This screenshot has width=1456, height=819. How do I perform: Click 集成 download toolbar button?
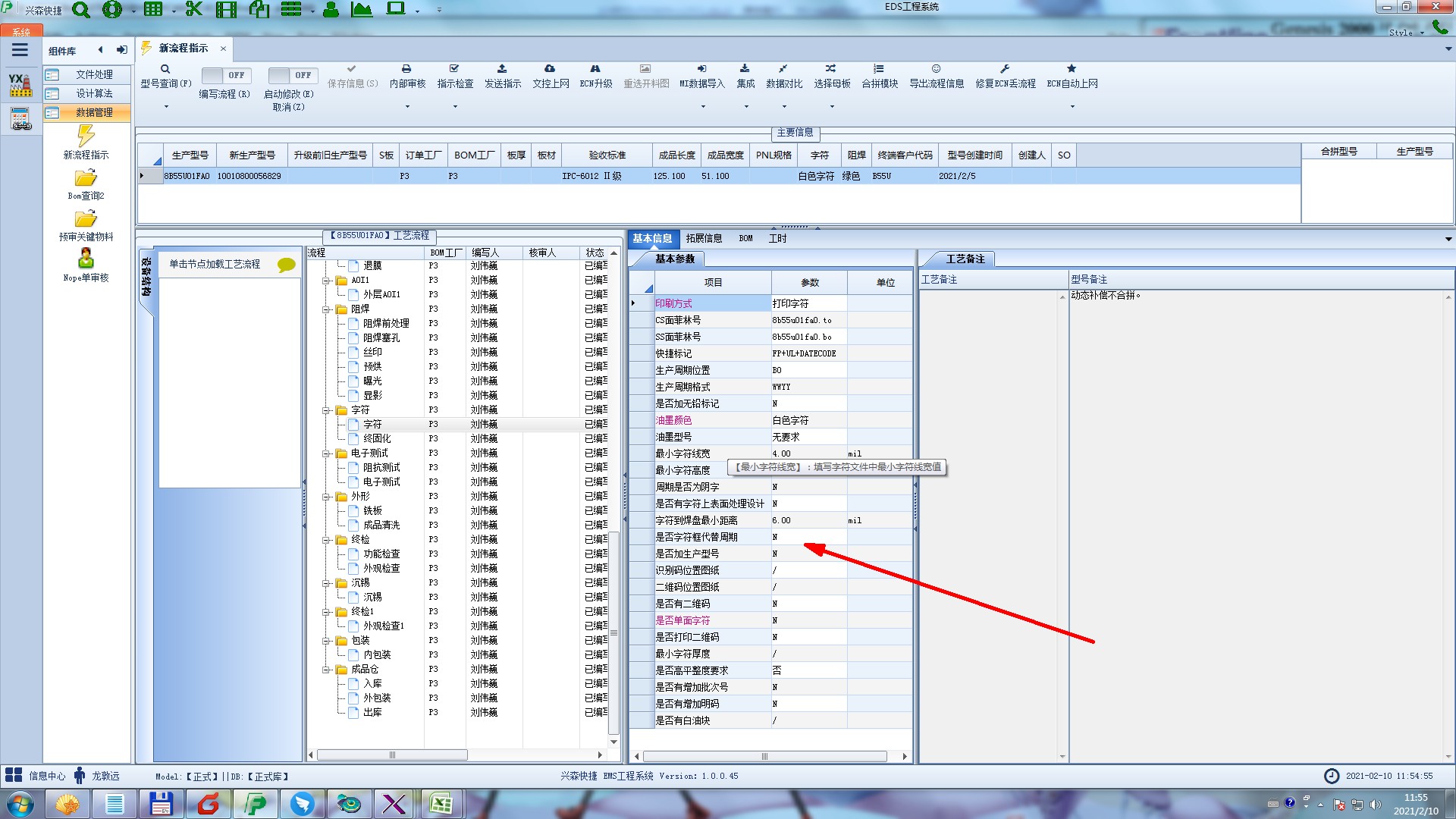(745, 77)
